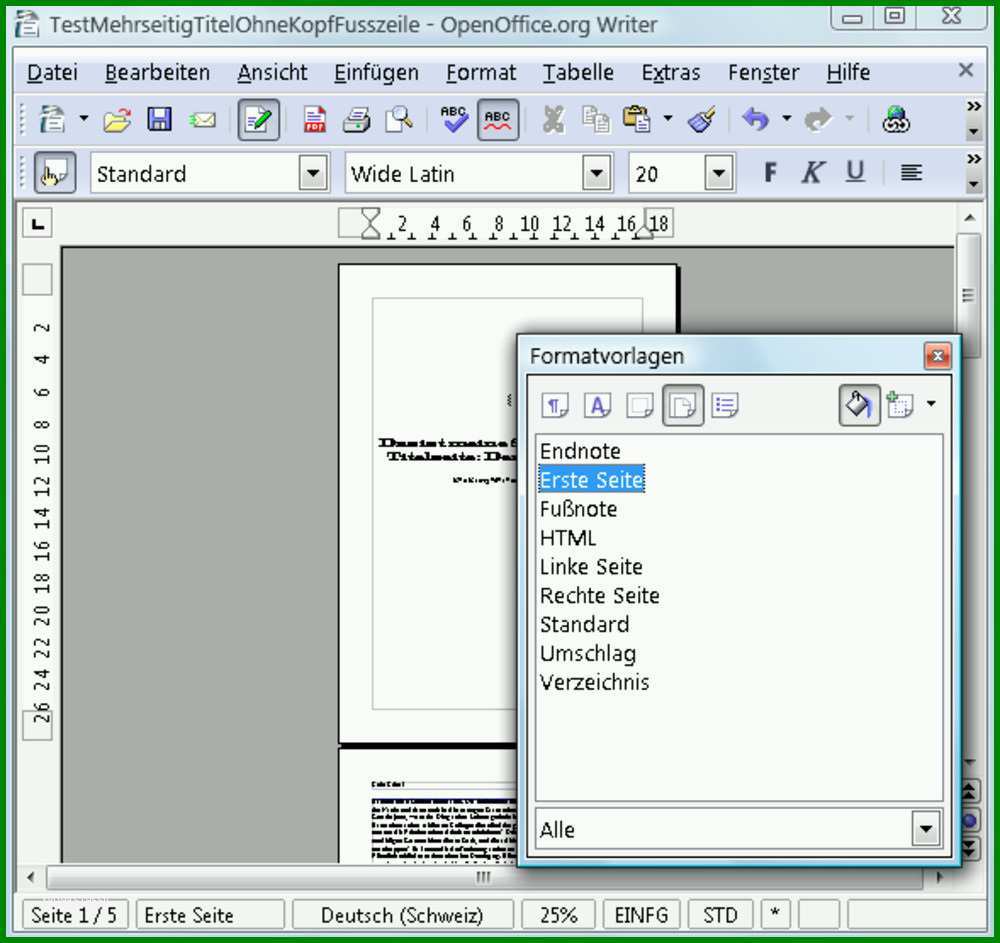
Task: Select Linke Seite page style
Action: [x=591, y=566]
